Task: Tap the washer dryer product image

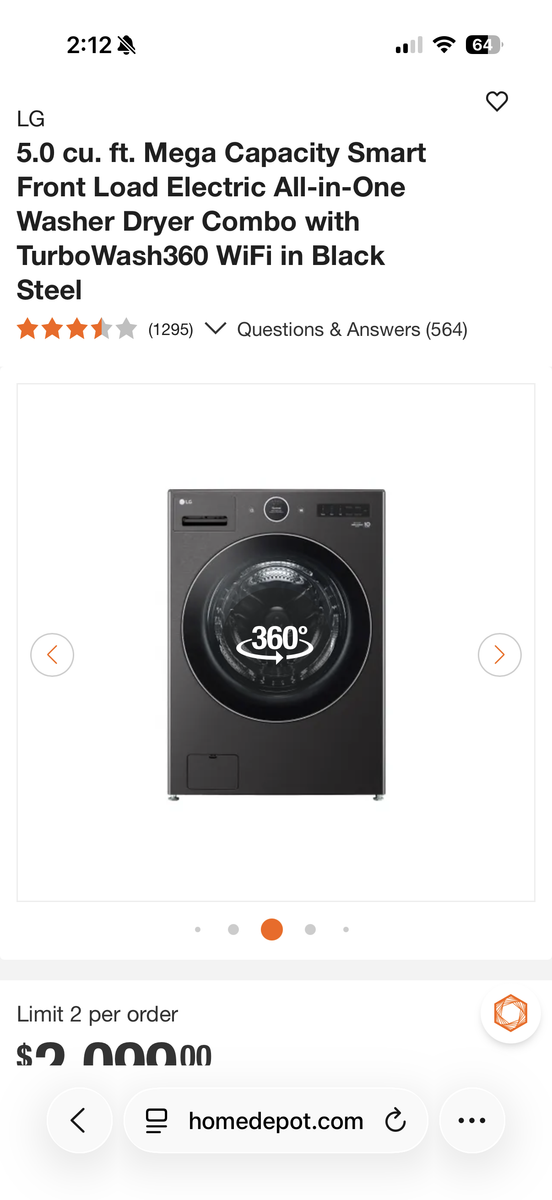Action: click(276, 643)
